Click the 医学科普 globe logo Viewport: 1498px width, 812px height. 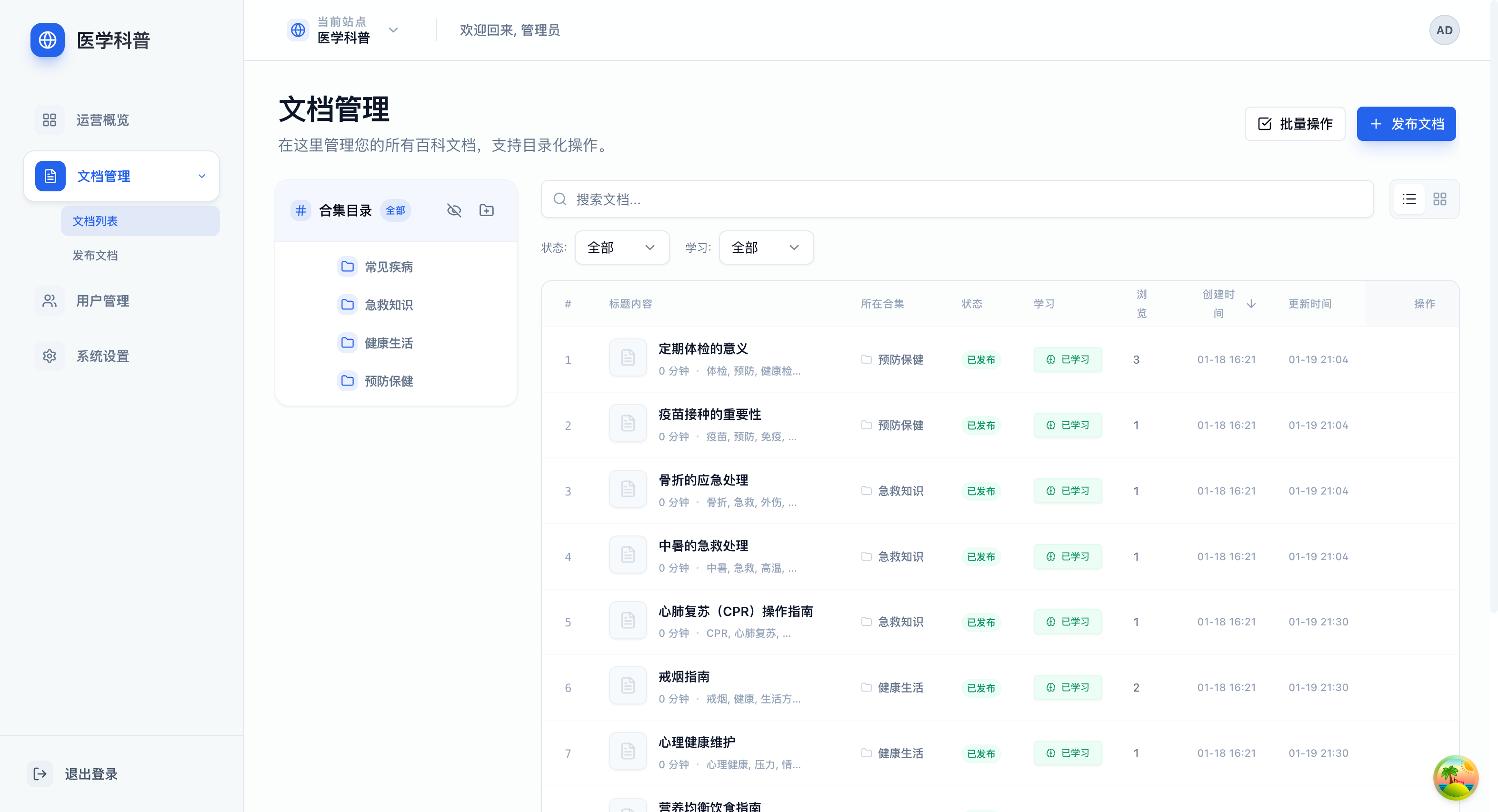(47, 40)
